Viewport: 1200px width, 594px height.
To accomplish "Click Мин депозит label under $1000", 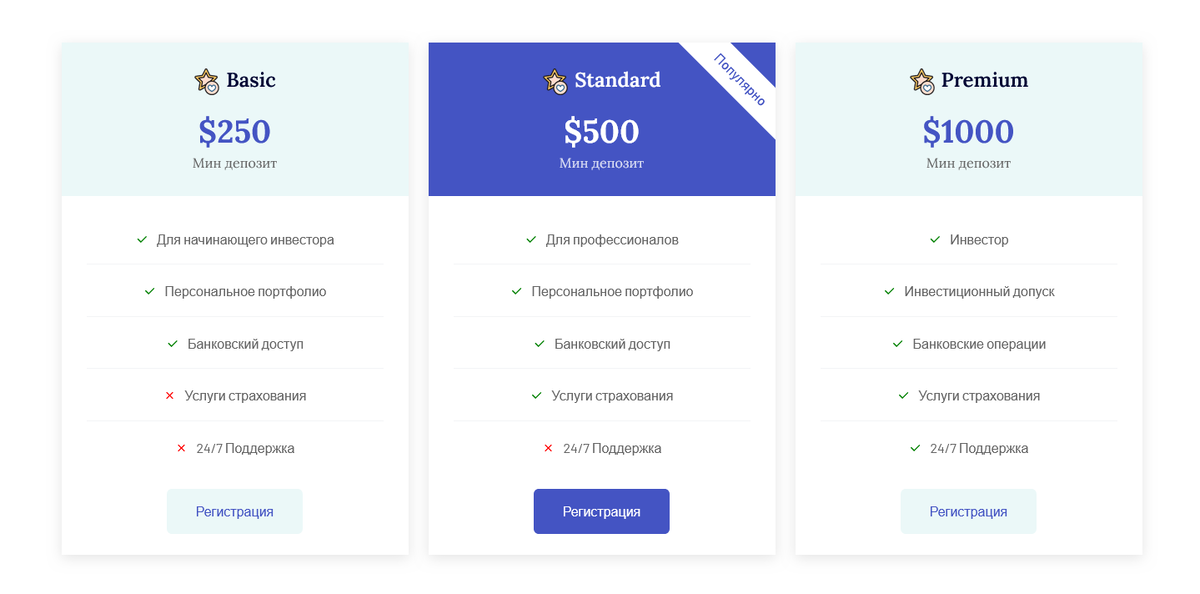I will click(x=968, y=162).
